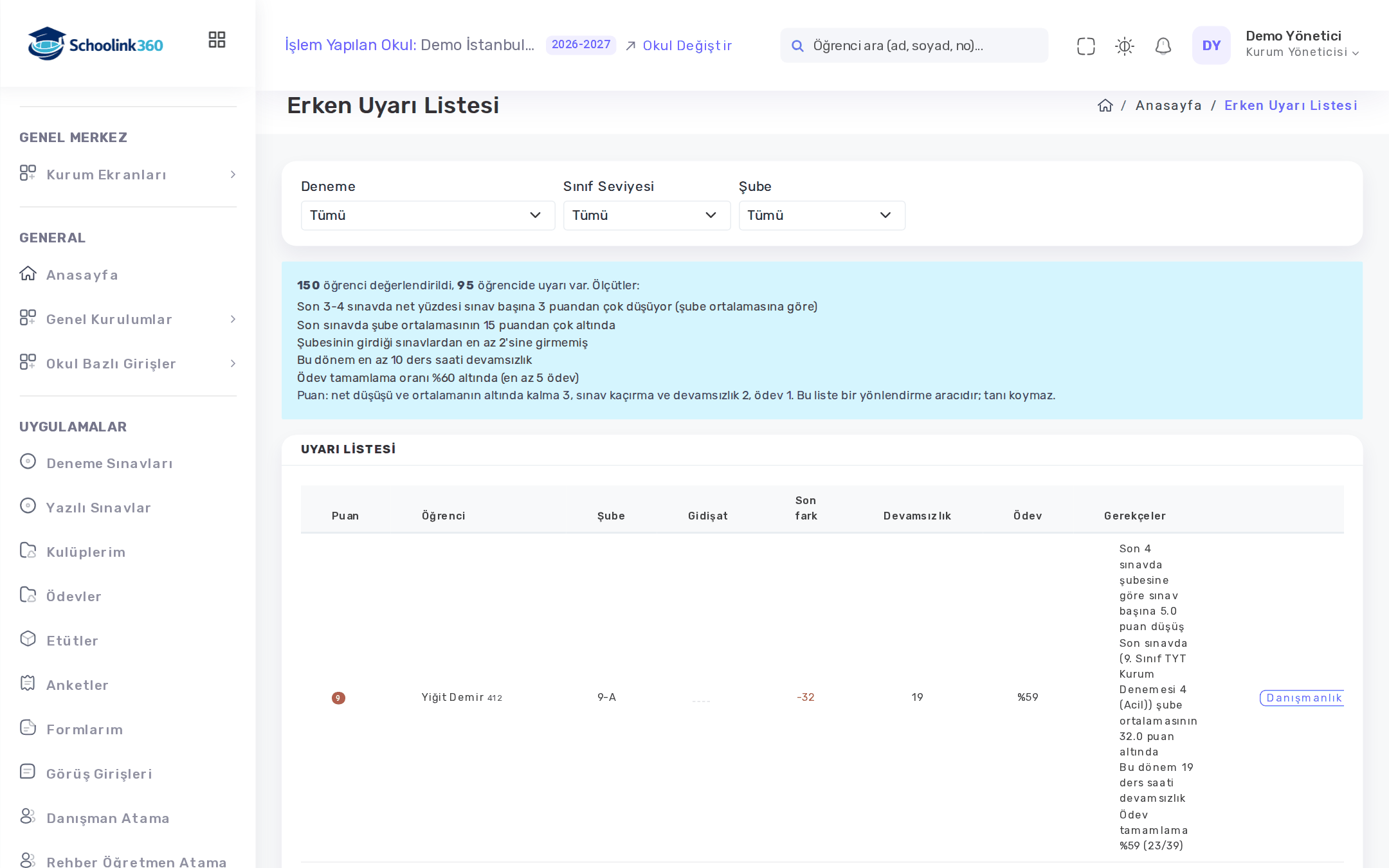1389x868 pixels.
Task: Click the search magnifier icon
Action: pyautogui.click(x=797, y=46)
